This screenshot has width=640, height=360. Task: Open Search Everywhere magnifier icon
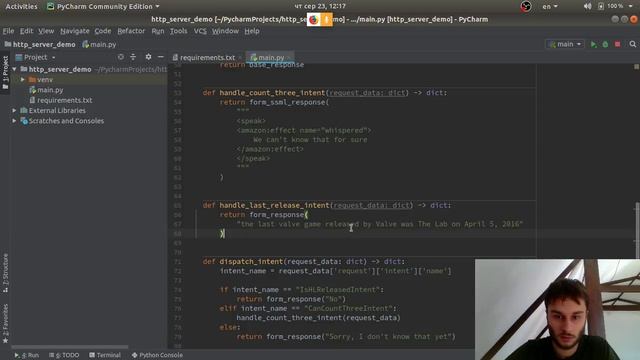(633, 44)
